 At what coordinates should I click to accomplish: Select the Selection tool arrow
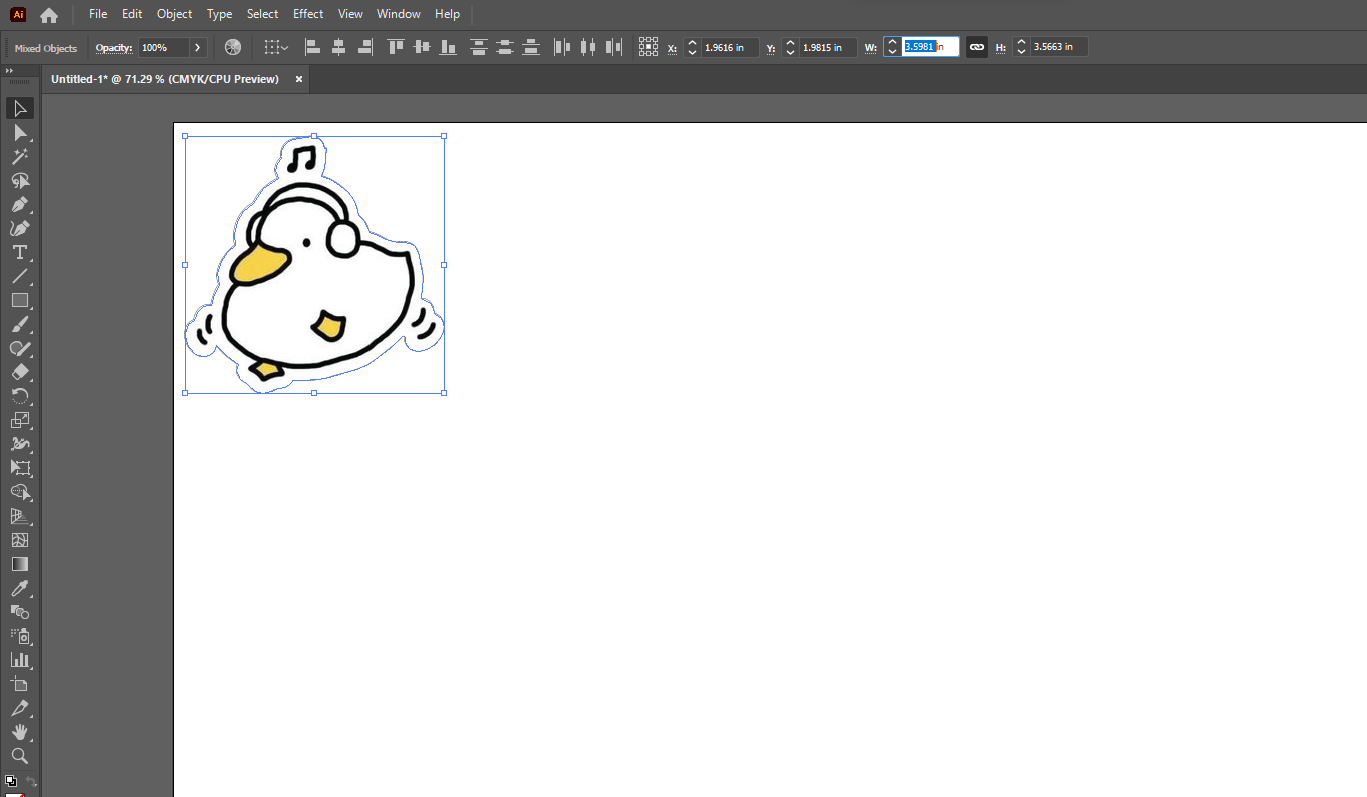pyautogui.click(x=19, y=108)
